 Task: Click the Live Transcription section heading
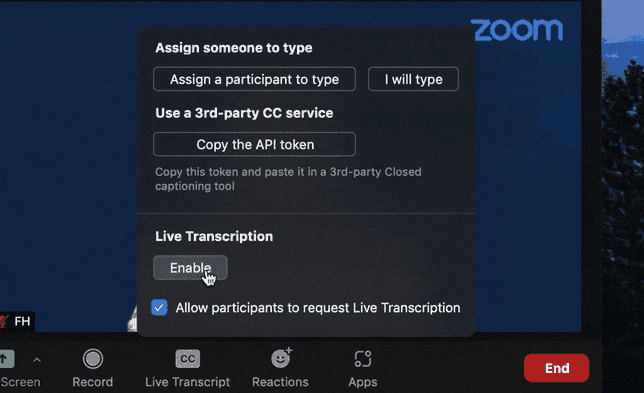pyautogui.click(x=214, y=237)
